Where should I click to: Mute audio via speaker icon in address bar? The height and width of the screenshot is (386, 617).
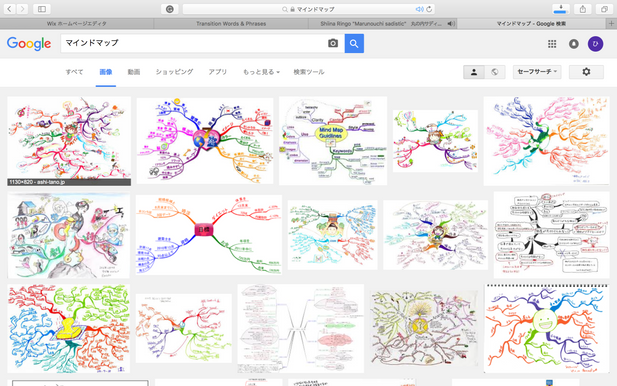[x=419, y=9]
